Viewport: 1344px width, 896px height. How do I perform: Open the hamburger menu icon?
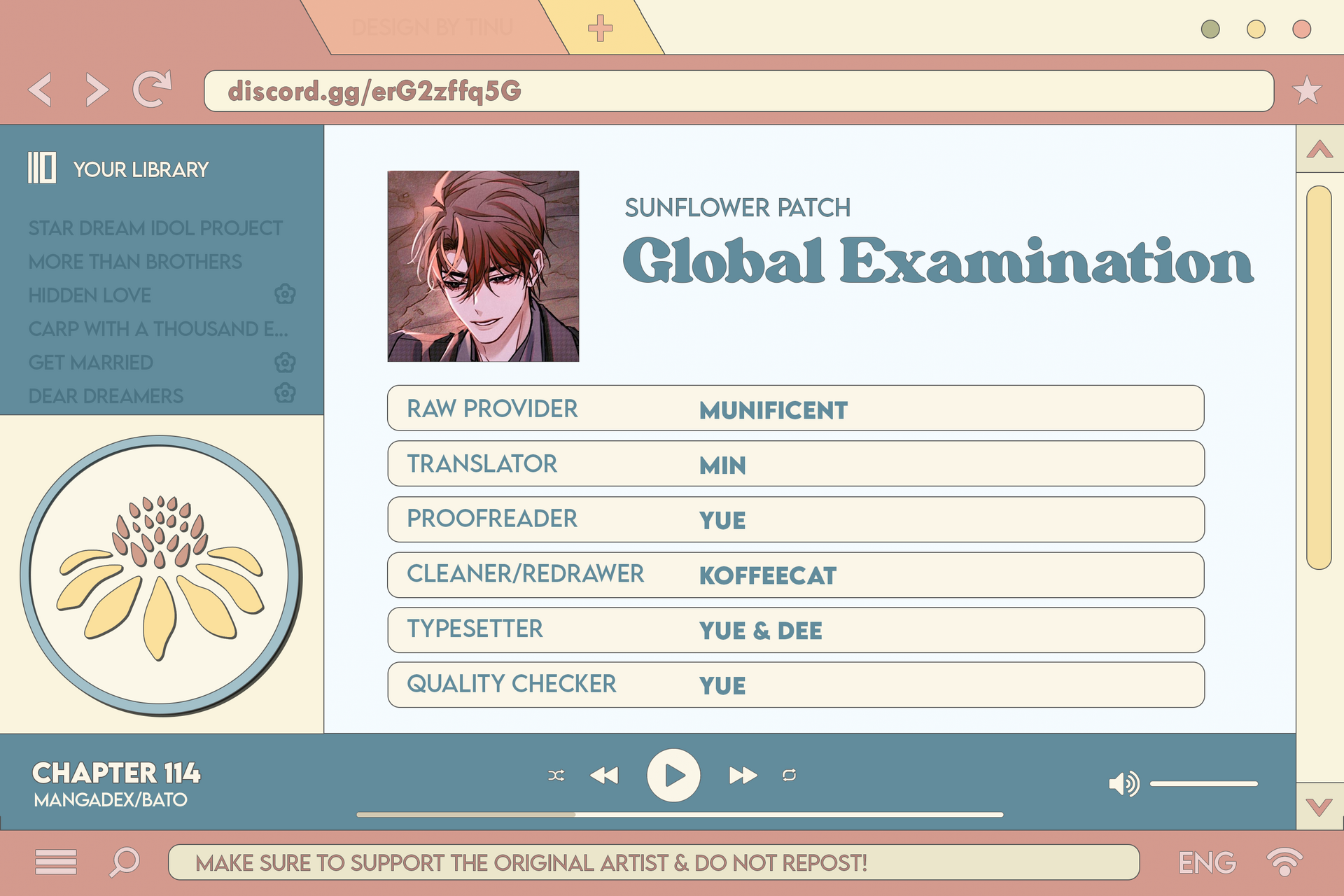click(x=56, y=862)
